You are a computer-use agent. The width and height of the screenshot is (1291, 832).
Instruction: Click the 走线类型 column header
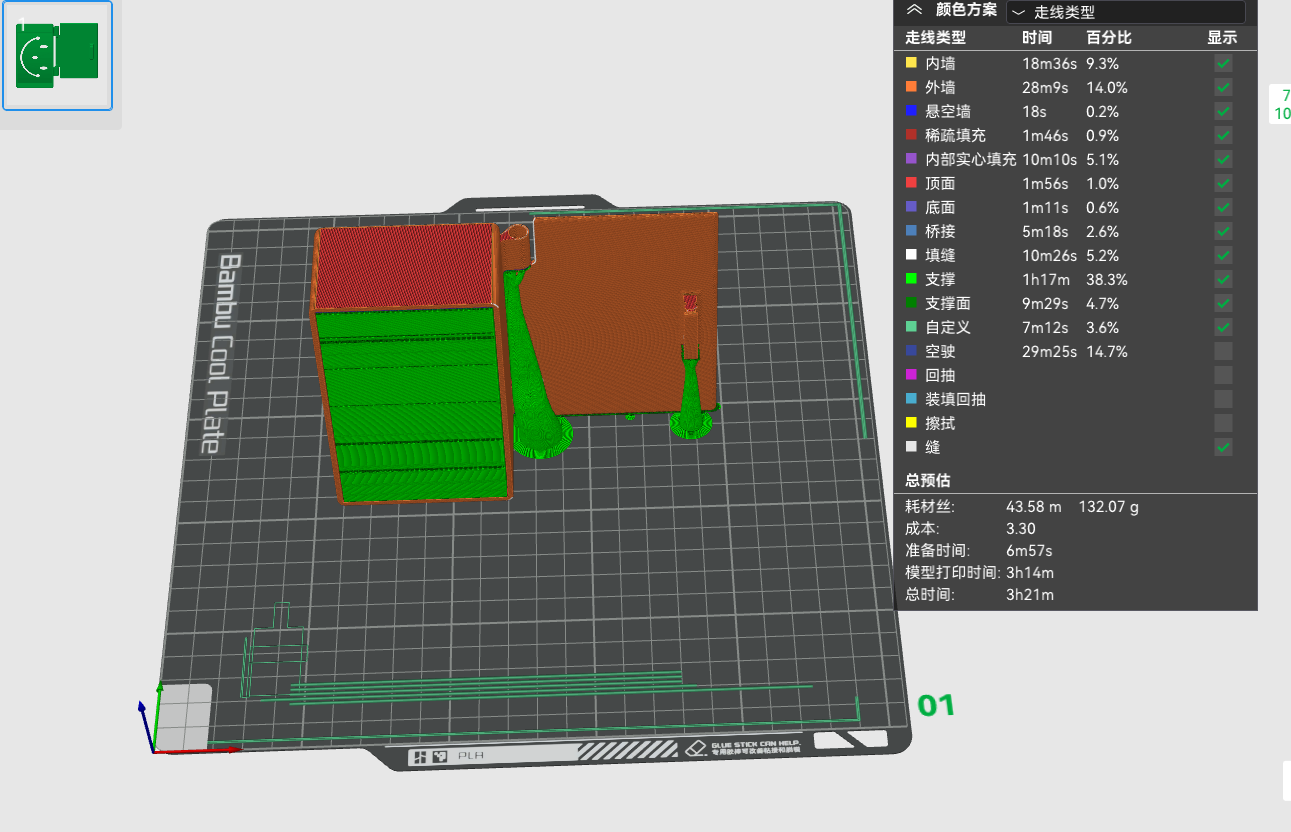point(935,38)
